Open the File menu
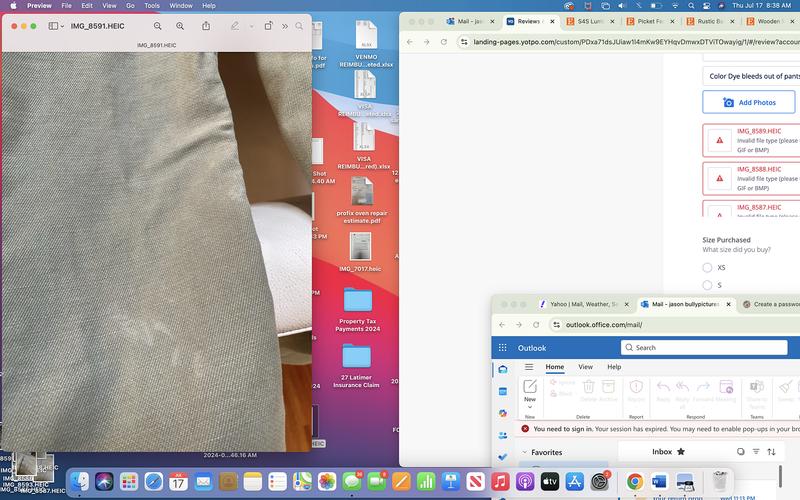Screen dimensions: 800x500 (x=66, y=6)
